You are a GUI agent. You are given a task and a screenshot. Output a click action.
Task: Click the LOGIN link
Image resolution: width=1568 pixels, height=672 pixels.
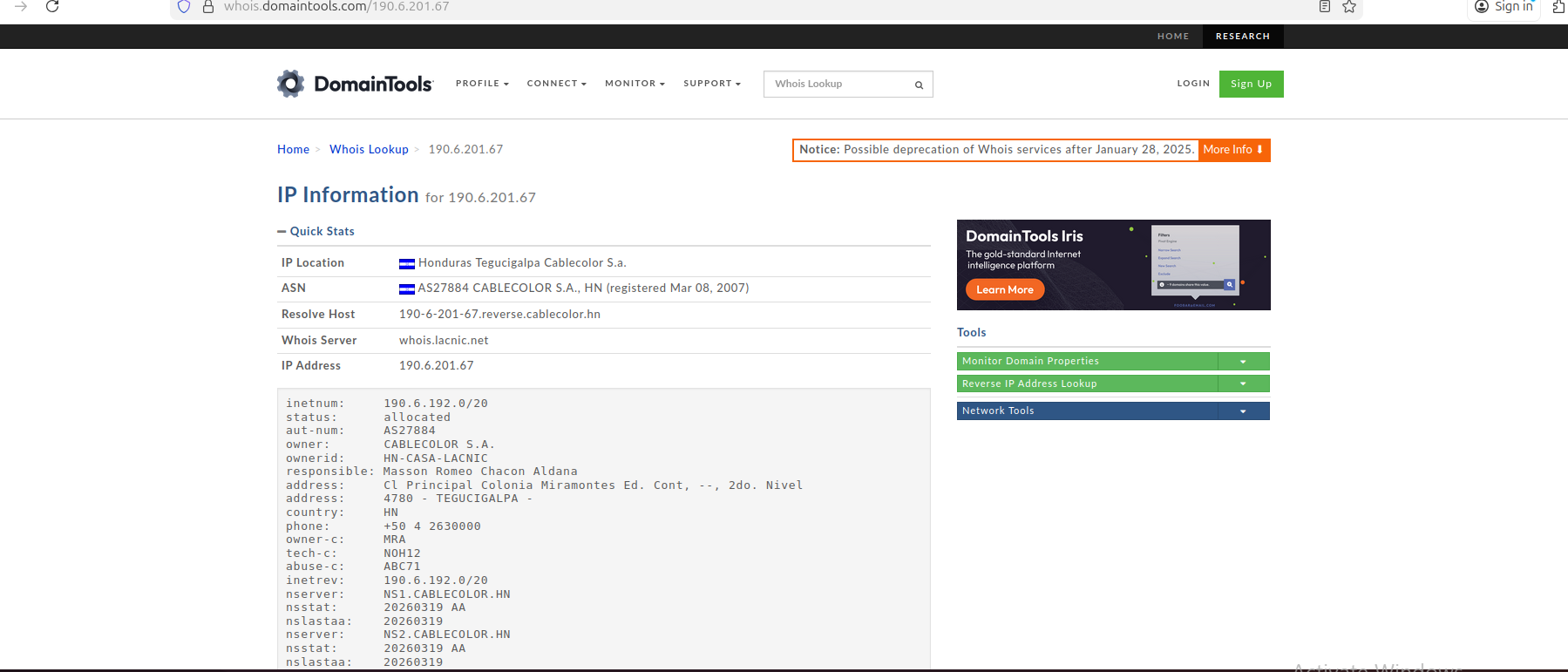[1193, 84]
